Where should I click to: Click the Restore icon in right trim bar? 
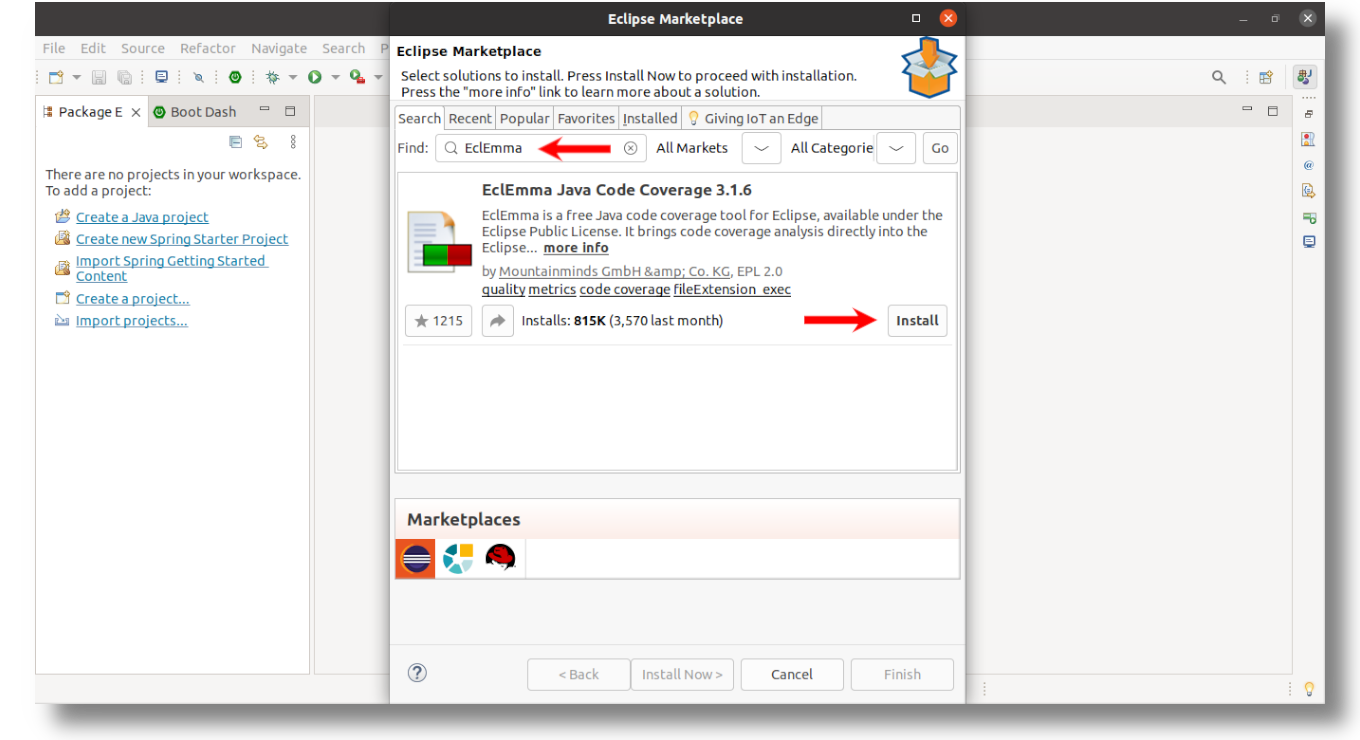coord(1309,115)
